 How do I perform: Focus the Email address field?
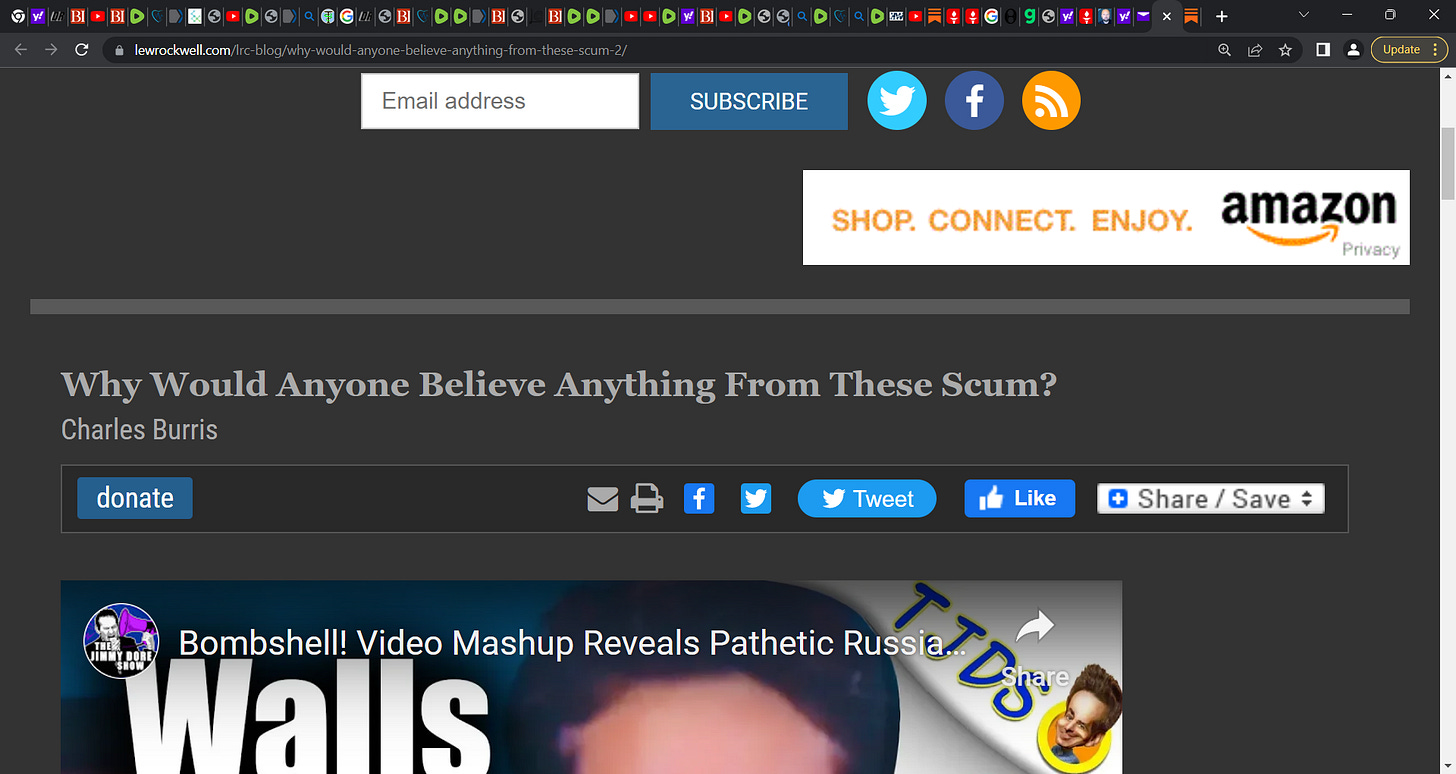tap(500, 101)
